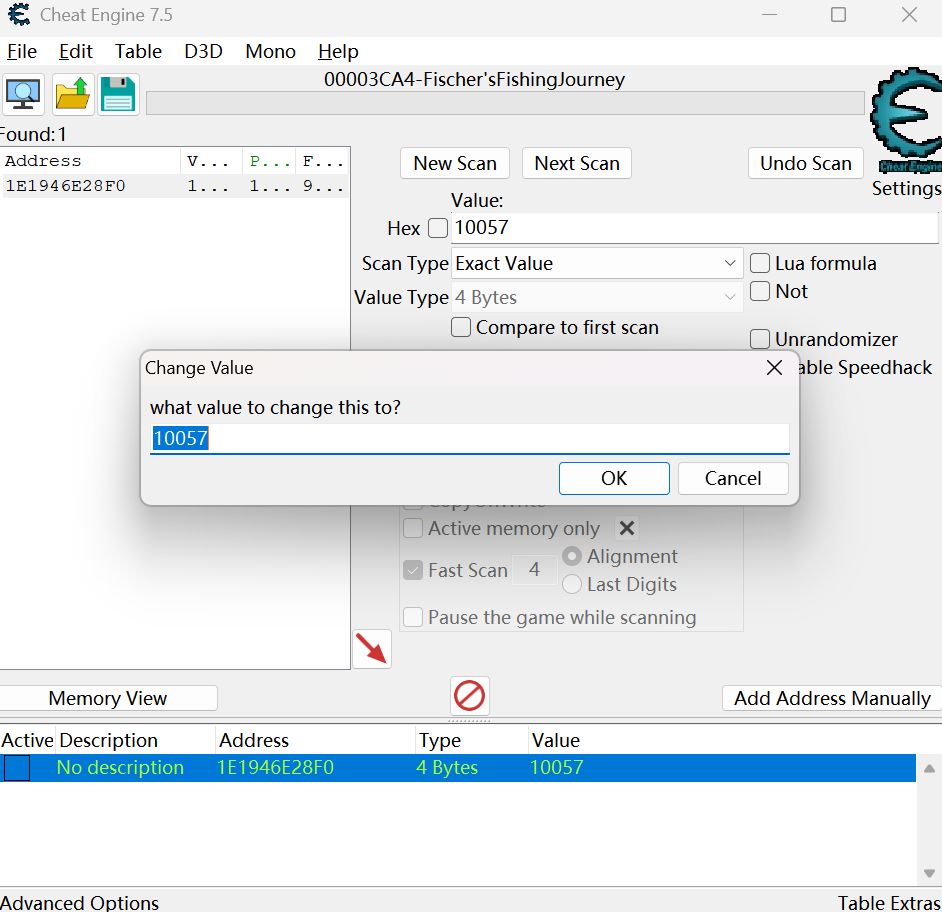
Task: Open the Help menu
Action: [x=338, y=52]
